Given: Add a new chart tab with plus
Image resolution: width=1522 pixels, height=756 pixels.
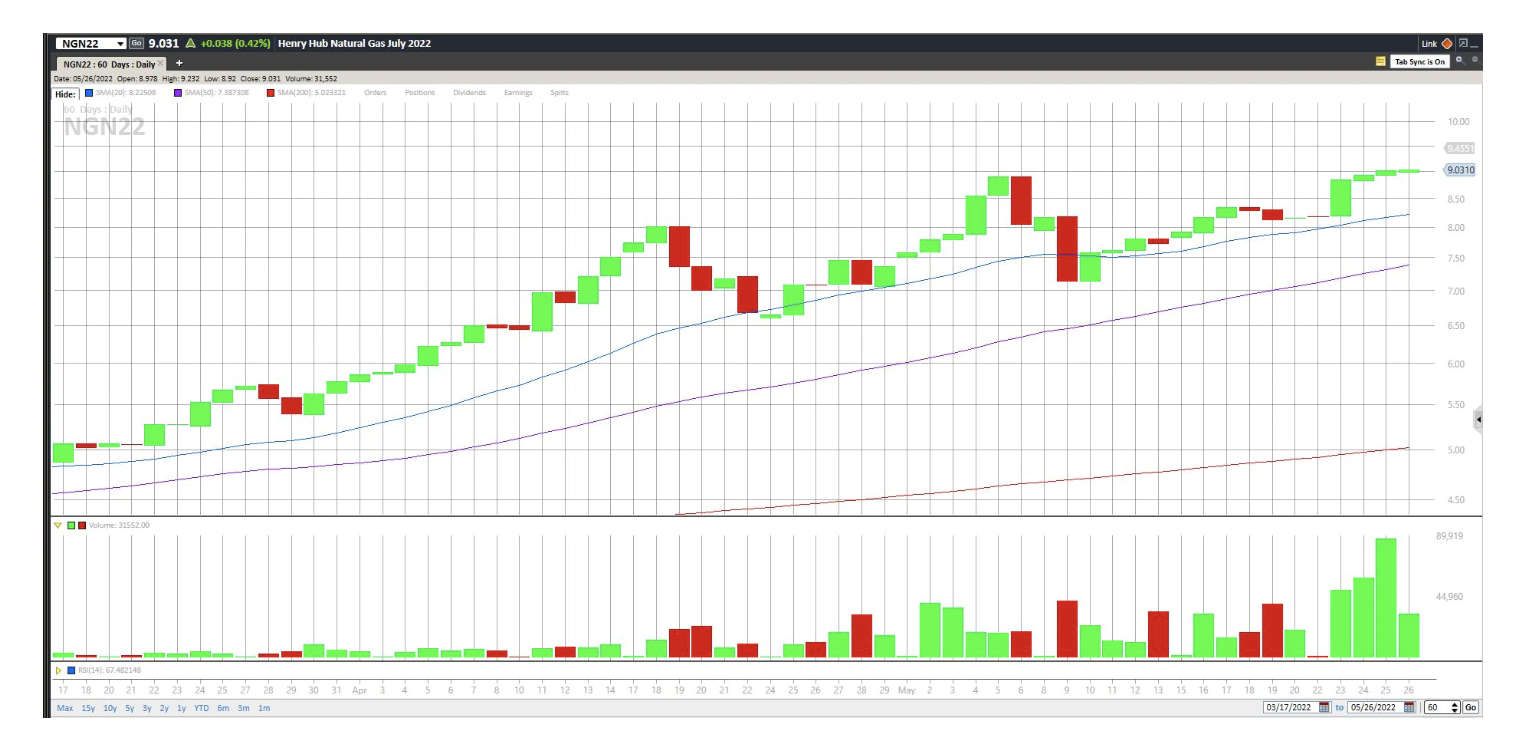Looking at the screenshot, I should (179, 63).
